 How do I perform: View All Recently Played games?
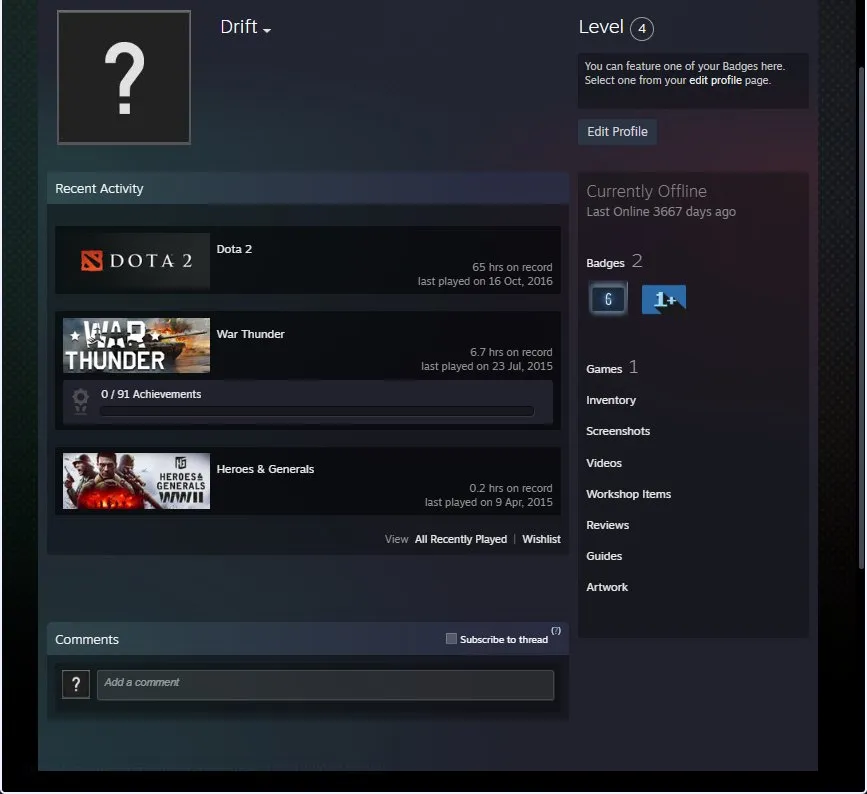[x=461, y=539]
